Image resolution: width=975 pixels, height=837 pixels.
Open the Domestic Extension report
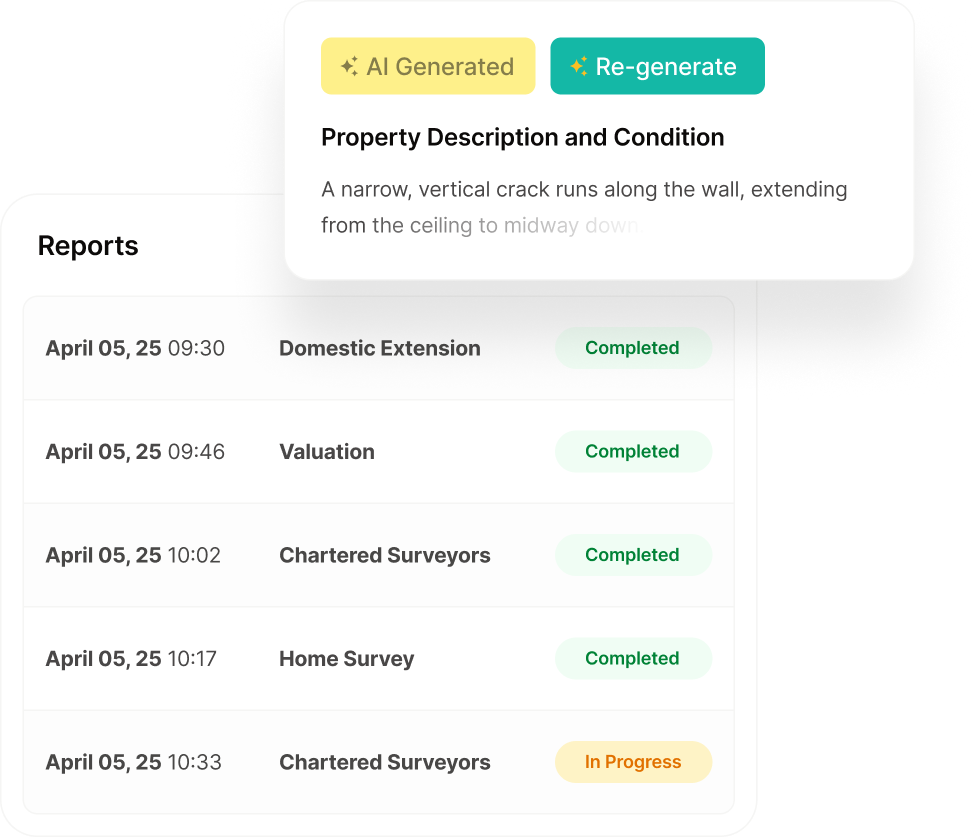click(379, 348)
